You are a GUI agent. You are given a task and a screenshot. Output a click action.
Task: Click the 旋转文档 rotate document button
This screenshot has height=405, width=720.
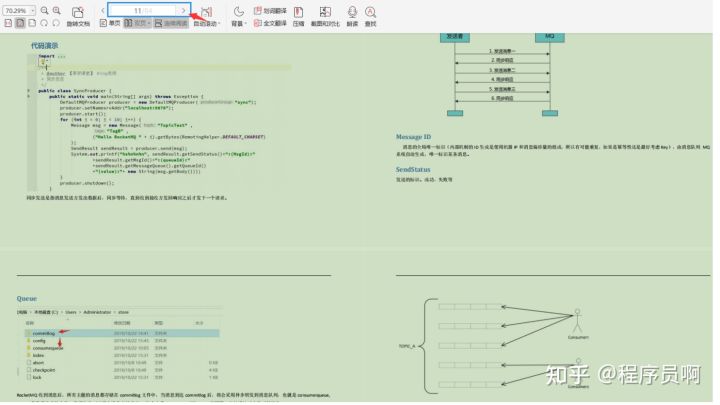click(78, 16)
